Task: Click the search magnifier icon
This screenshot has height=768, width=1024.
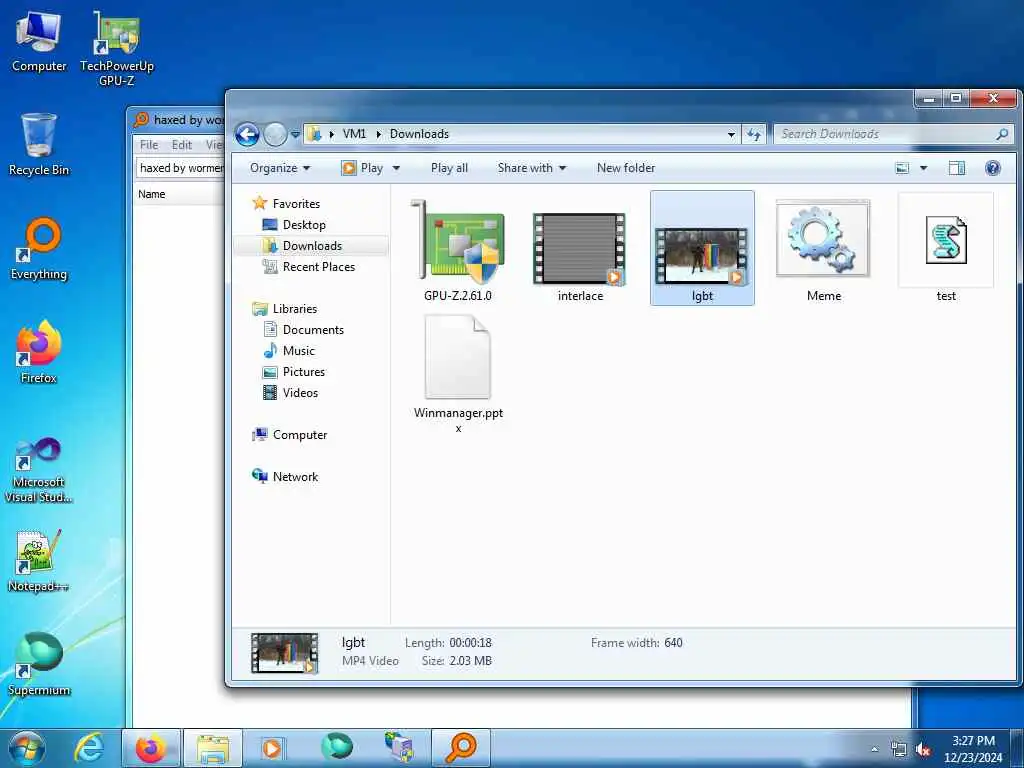Action: 1002,134
